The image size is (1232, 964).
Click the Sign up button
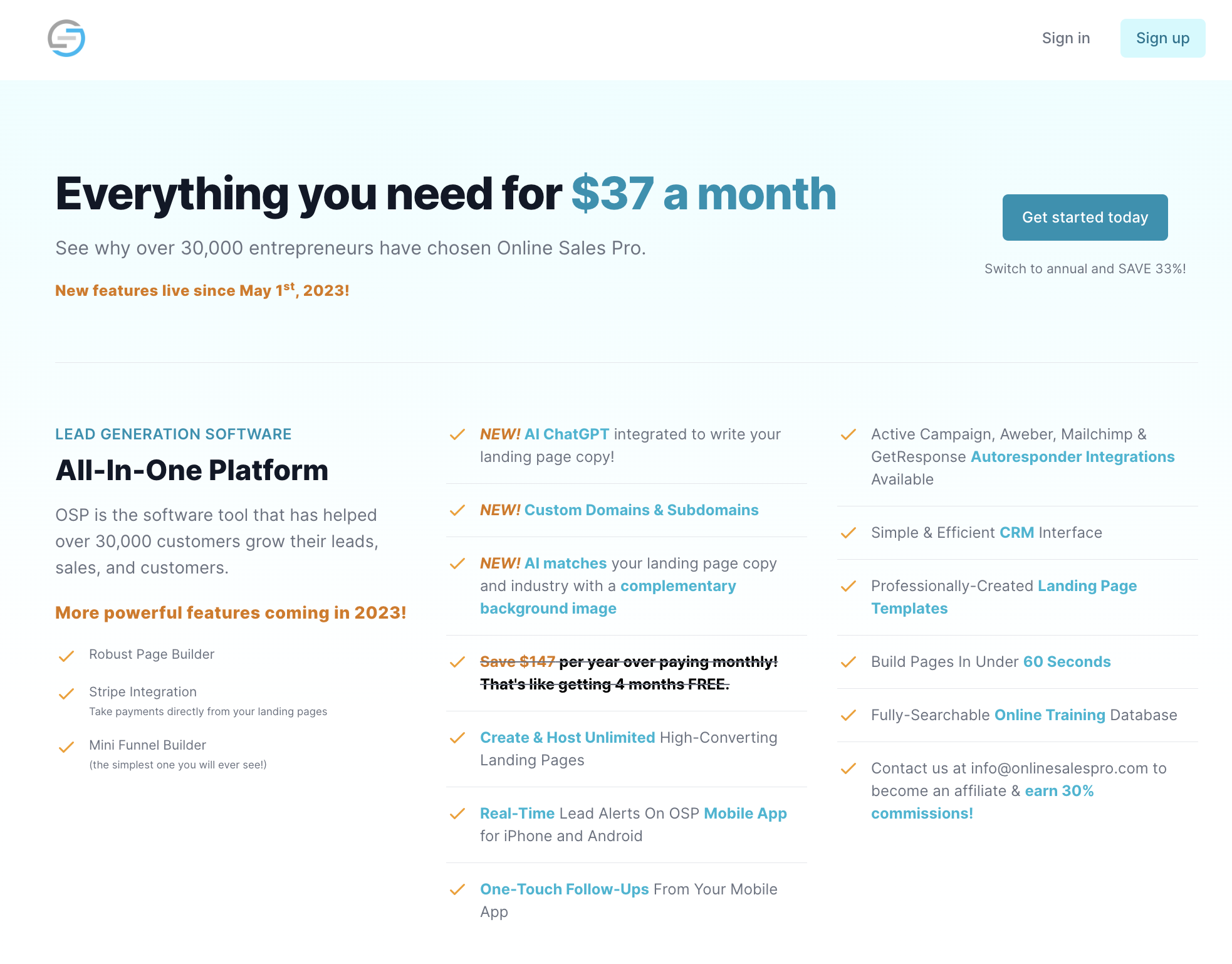[x=1162, y=38]
